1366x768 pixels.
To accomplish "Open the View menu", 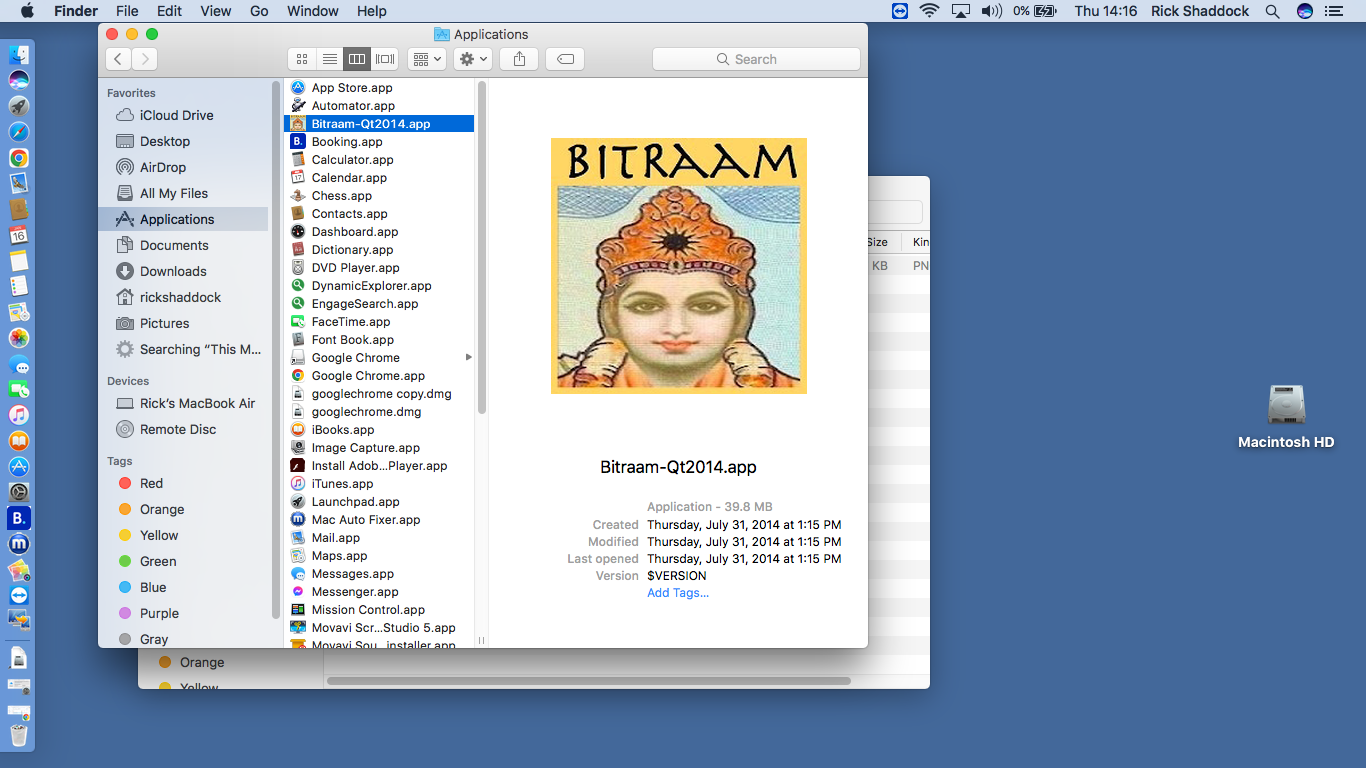I will click(x=216, y=11).
